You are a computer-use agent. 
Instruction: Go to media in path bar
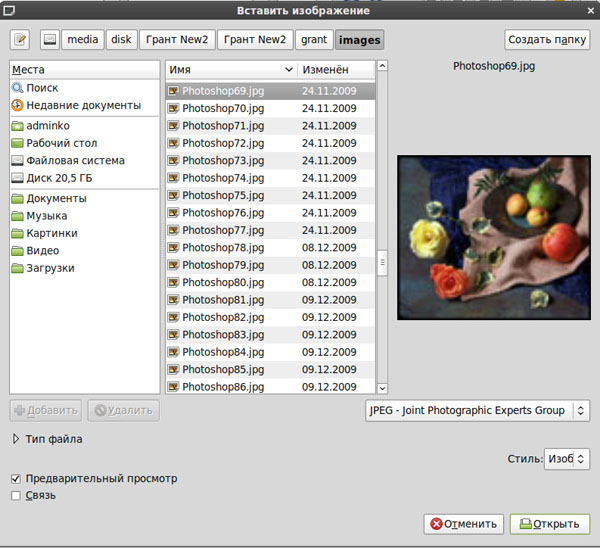click(83, 39)
